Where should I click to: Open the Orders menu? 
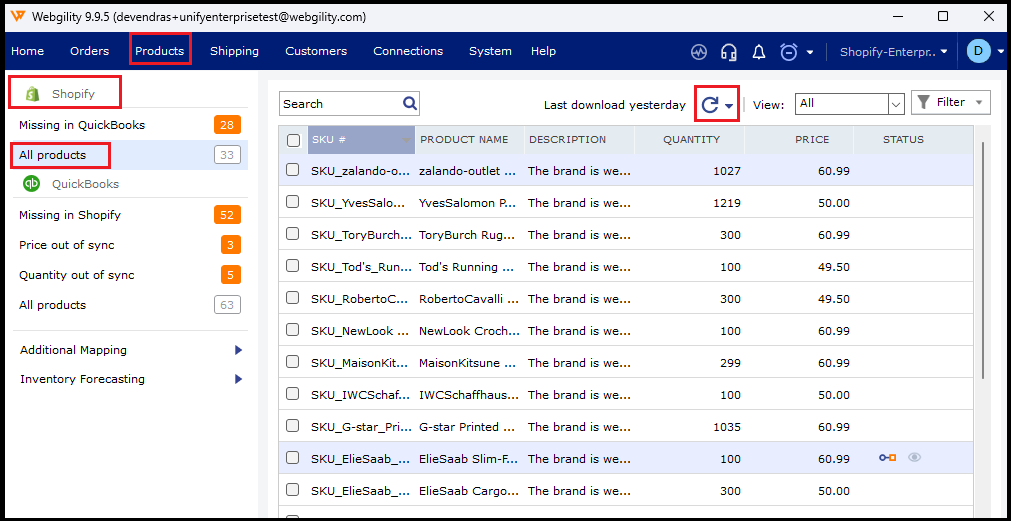click(90, 51)
